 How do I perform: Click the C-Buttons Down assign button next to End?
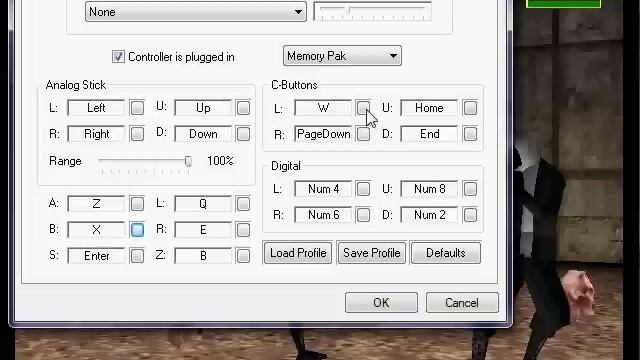pyautogui.click(x=470, y=134)
